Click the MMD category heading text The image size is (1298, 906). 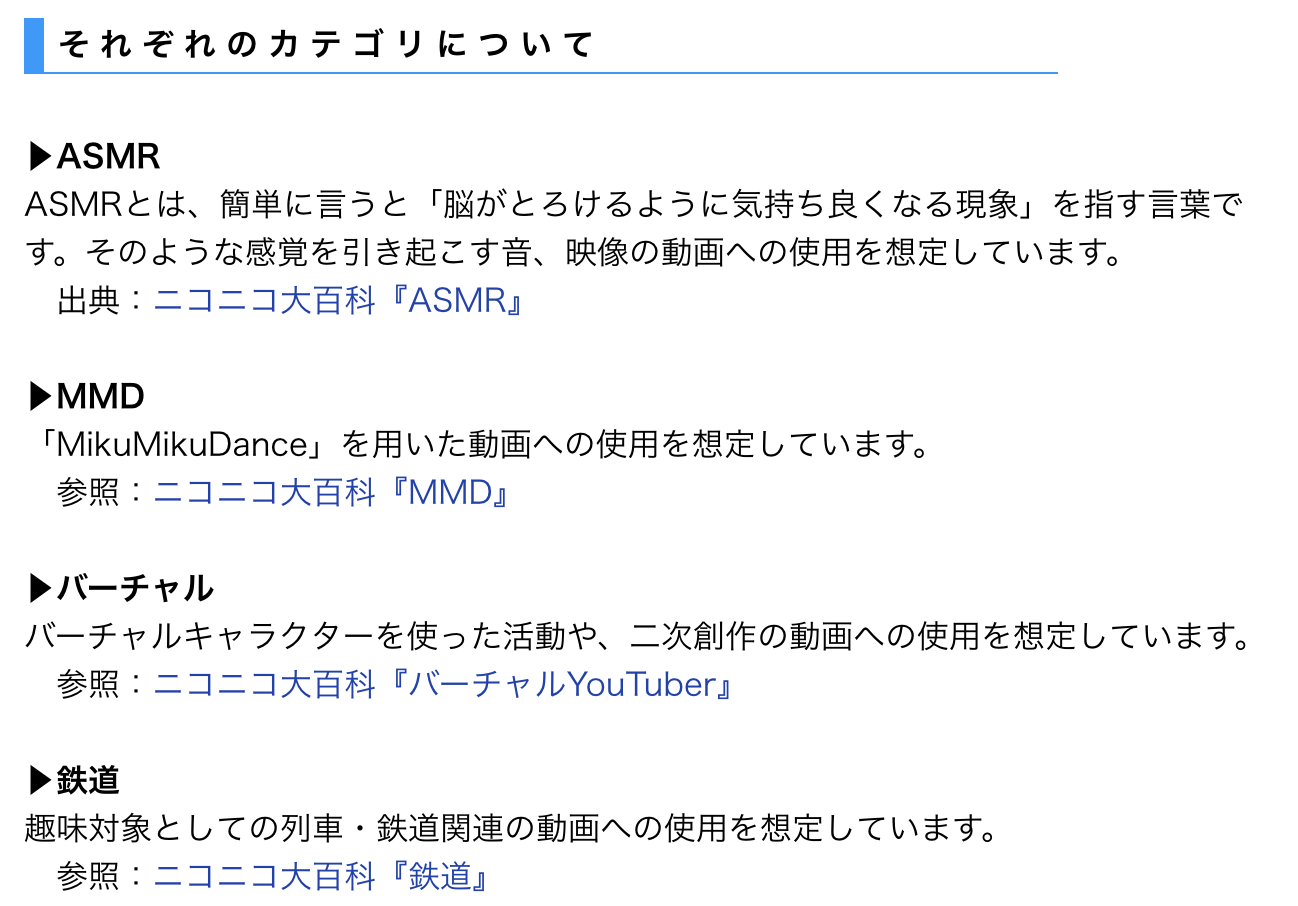[100, 397]
